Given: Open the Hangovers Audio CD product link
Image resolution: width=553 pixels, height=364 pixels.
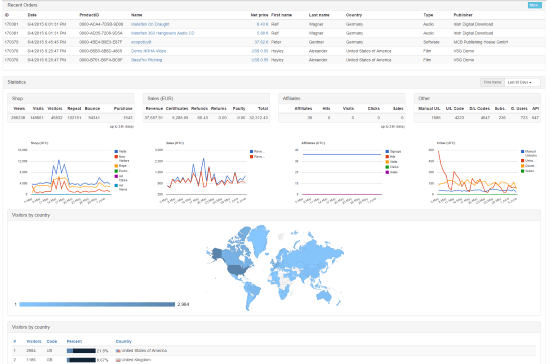Looking at the screenshot, I should coord(163,33).
